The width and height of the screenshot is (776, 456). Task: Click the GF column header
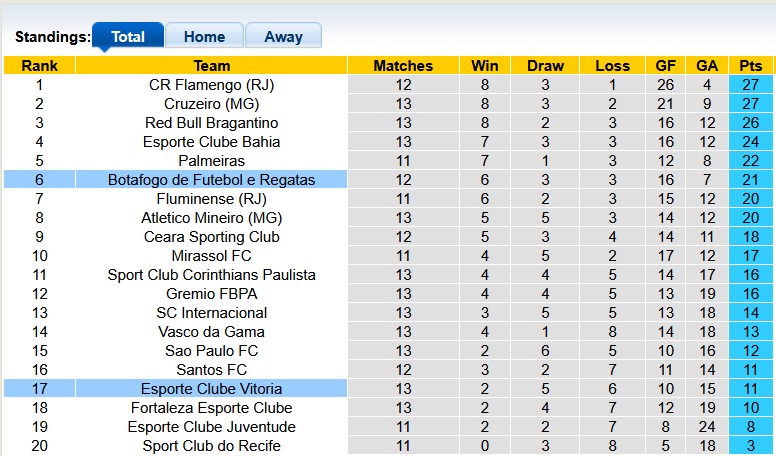665,66
